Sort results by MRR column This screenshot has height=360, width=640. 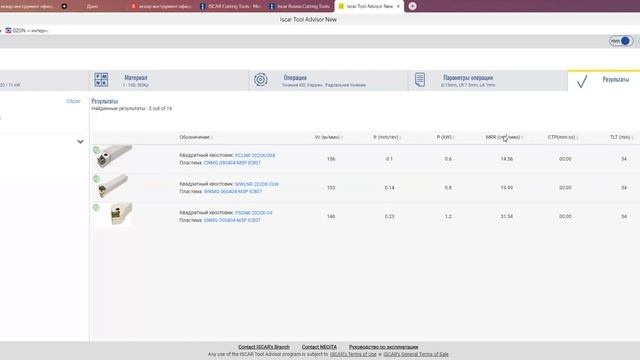(x=504, y=137)
